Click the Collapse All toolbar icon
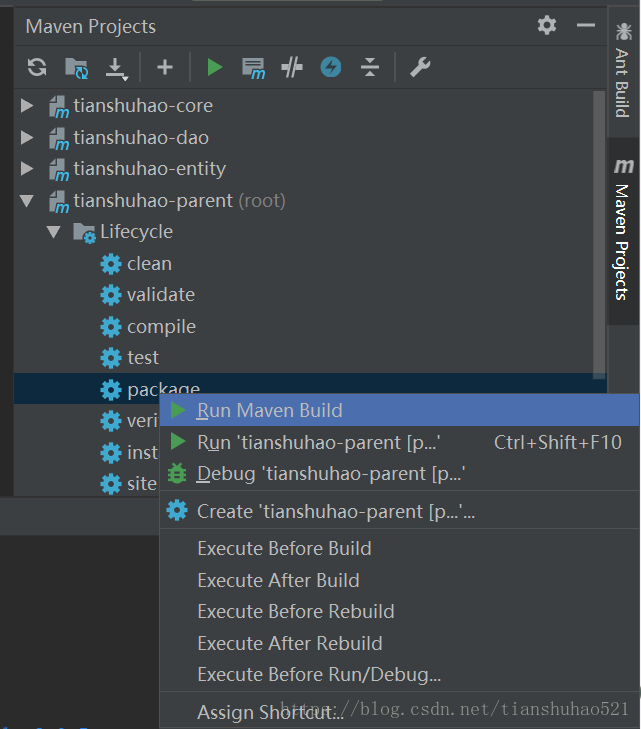Image resolution: width=641 pixels, height=729 pixels. click(x=370, y=67)
